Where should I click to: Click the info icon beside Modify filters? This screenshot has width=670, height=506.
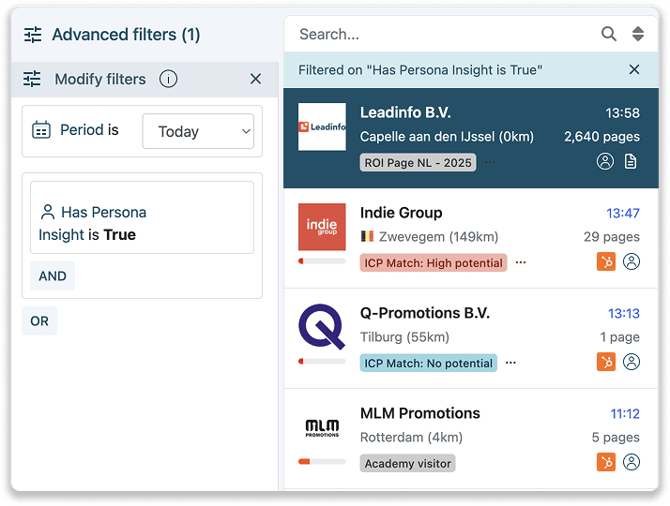[x=168, y=79]
